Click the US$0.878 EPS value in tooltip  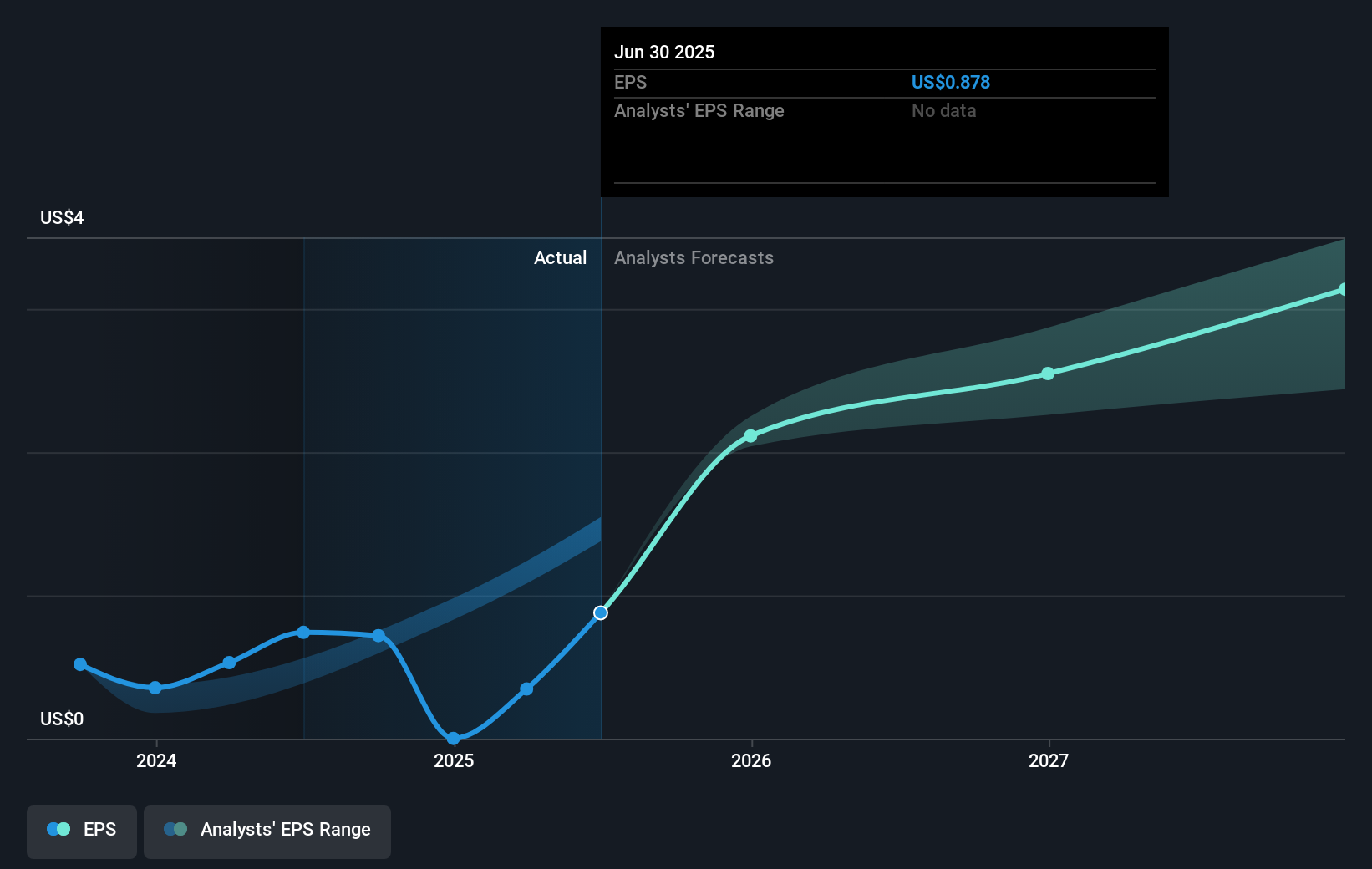click(x=950, y=82)
